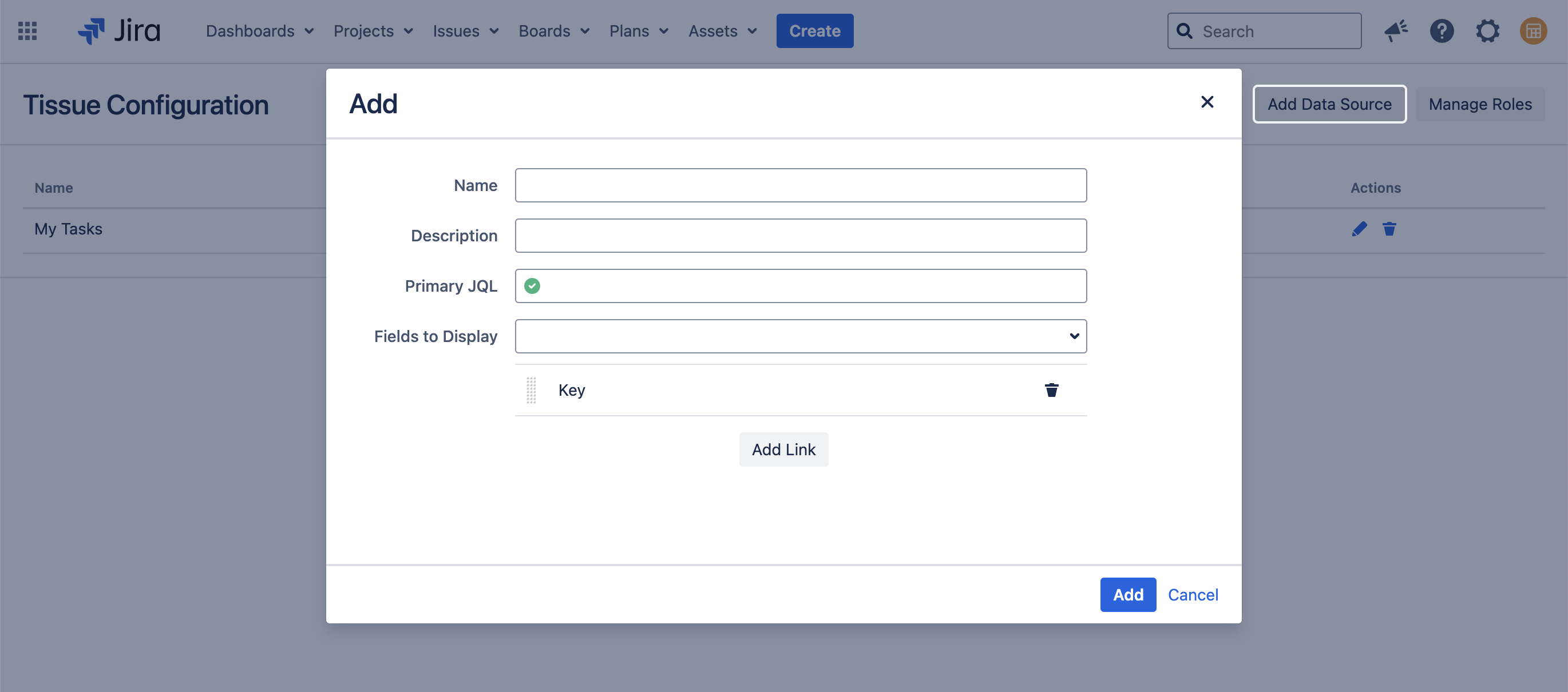The height and width of the screenshot is (692, 1568).
Task: Click into the Primary JQL field
Action: 810,286
